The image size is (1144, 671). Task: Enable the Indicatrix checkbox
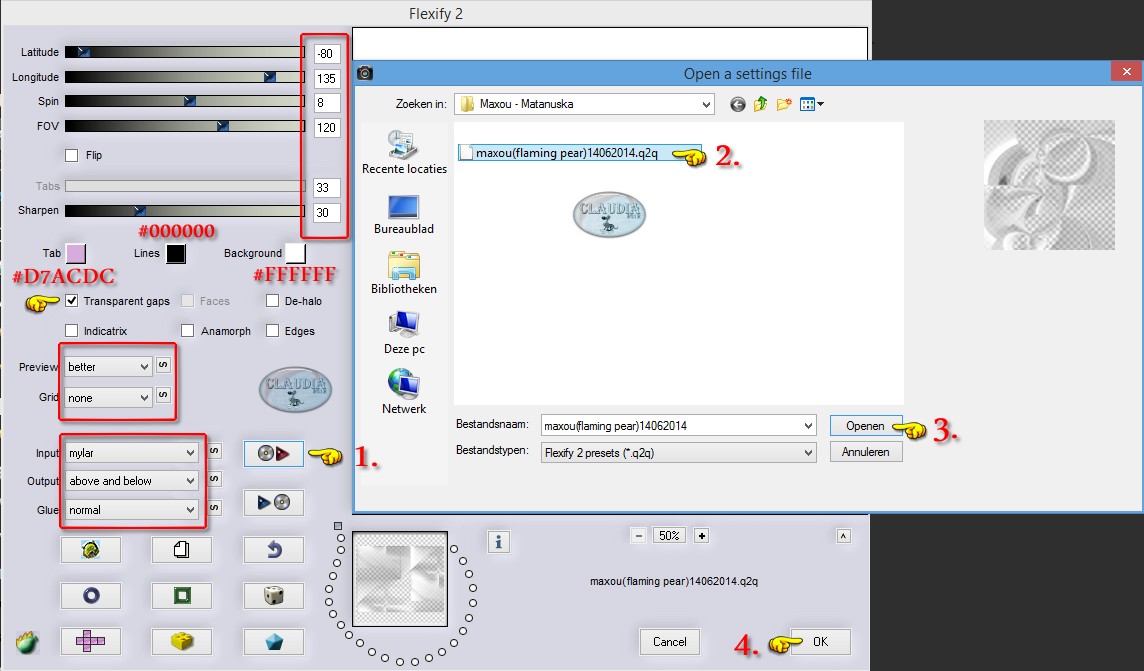[x=72, y=330]
